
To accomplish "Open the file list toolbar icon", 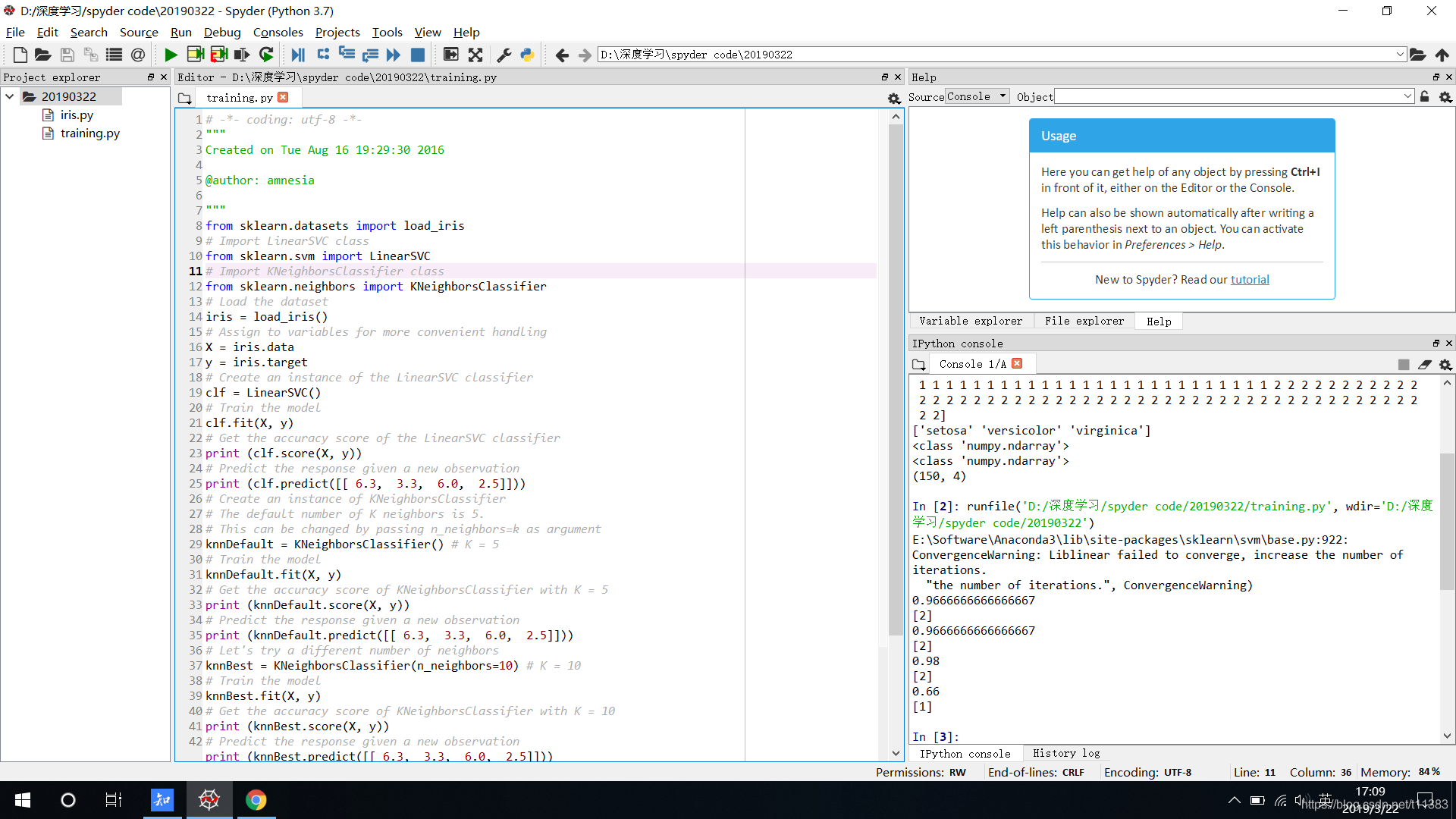I will click(114, 55).
